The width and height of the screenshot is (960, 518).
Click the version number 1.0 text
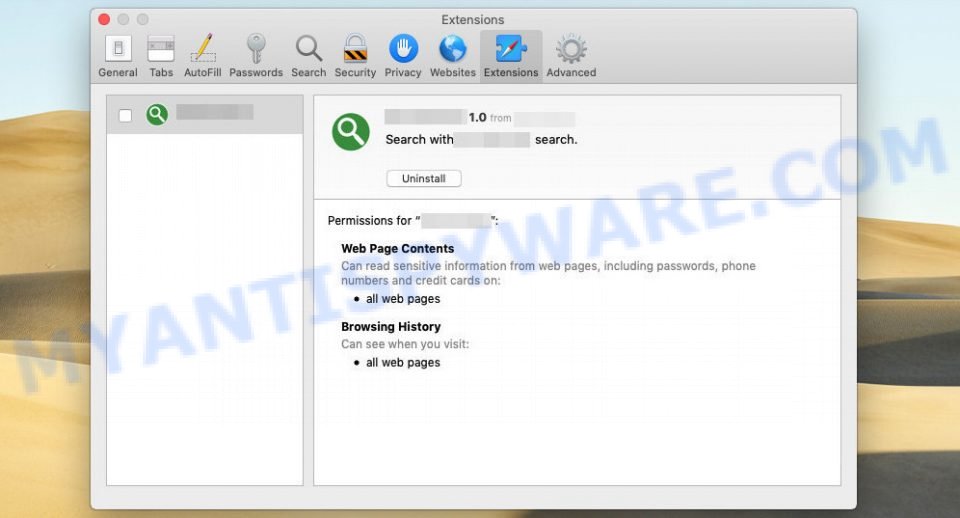tap(478, 117)
